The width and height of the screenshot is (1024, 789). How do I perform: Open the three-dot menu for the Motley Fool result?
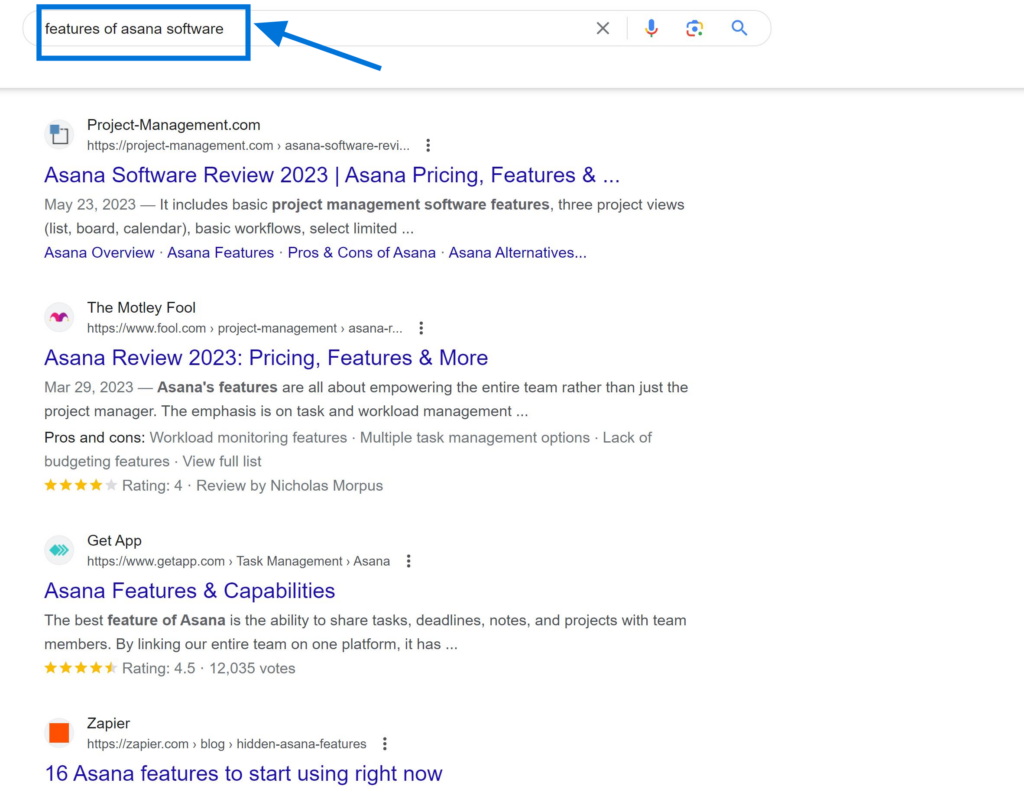(x=421, y=327)
